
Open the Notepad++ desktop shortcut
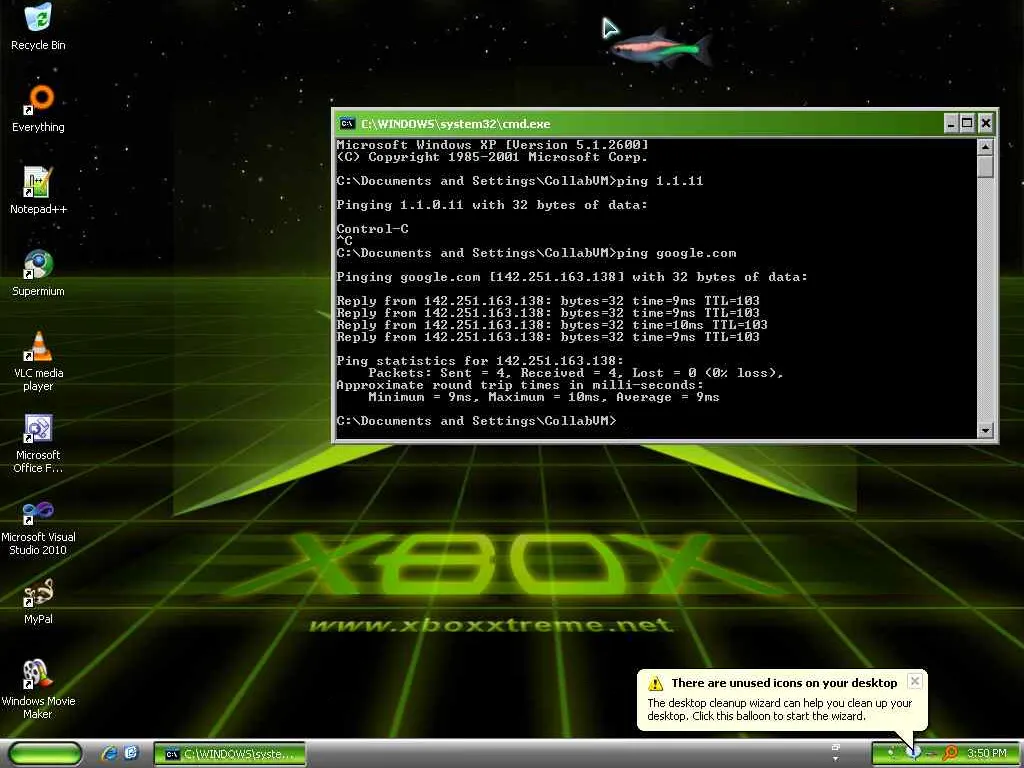click(38, 191)
